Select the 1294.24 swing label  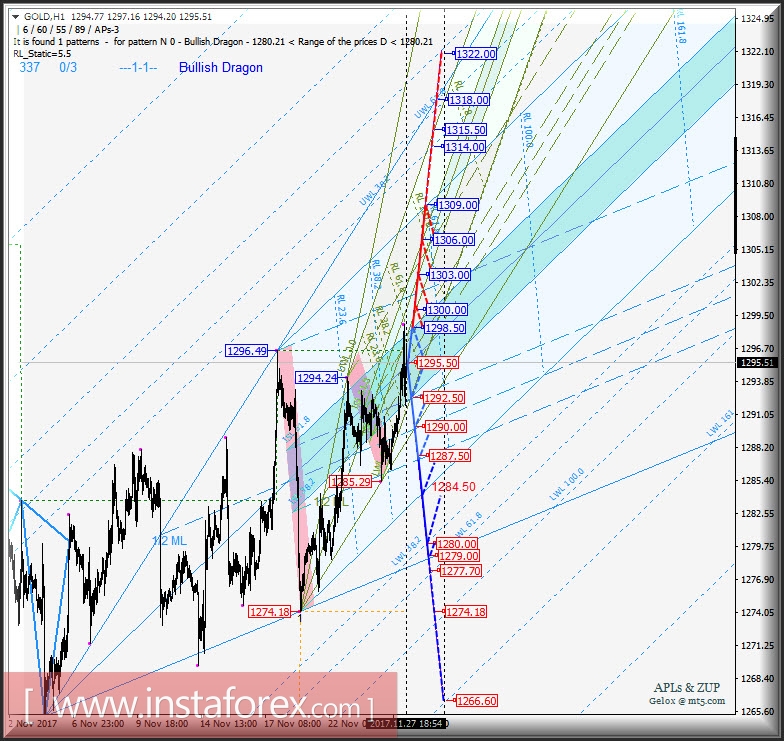click(317, 378)
